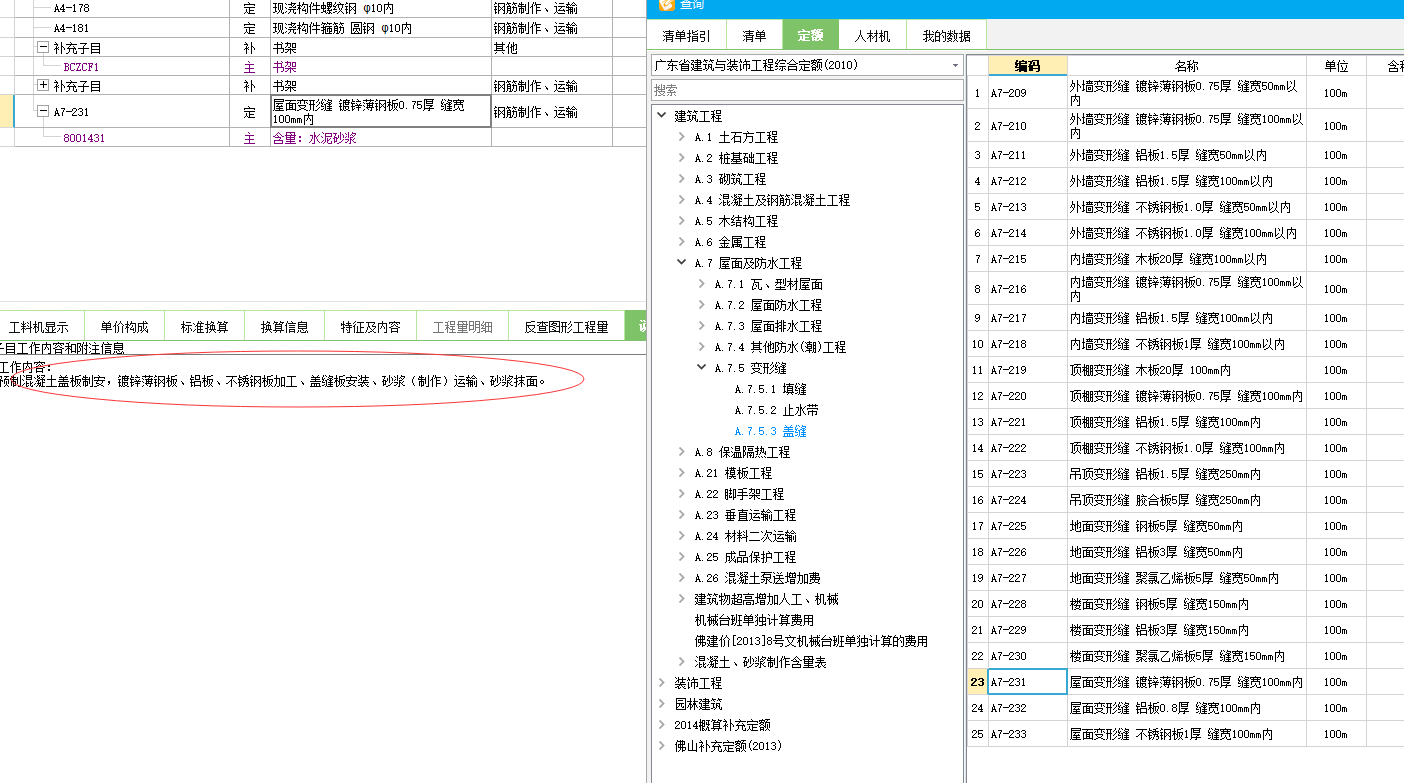1404x783 pixels.
Task: Open the quota library dropdown 广东省建筑与装饰工程综合定额(2010)
Action: pos(956,65)
